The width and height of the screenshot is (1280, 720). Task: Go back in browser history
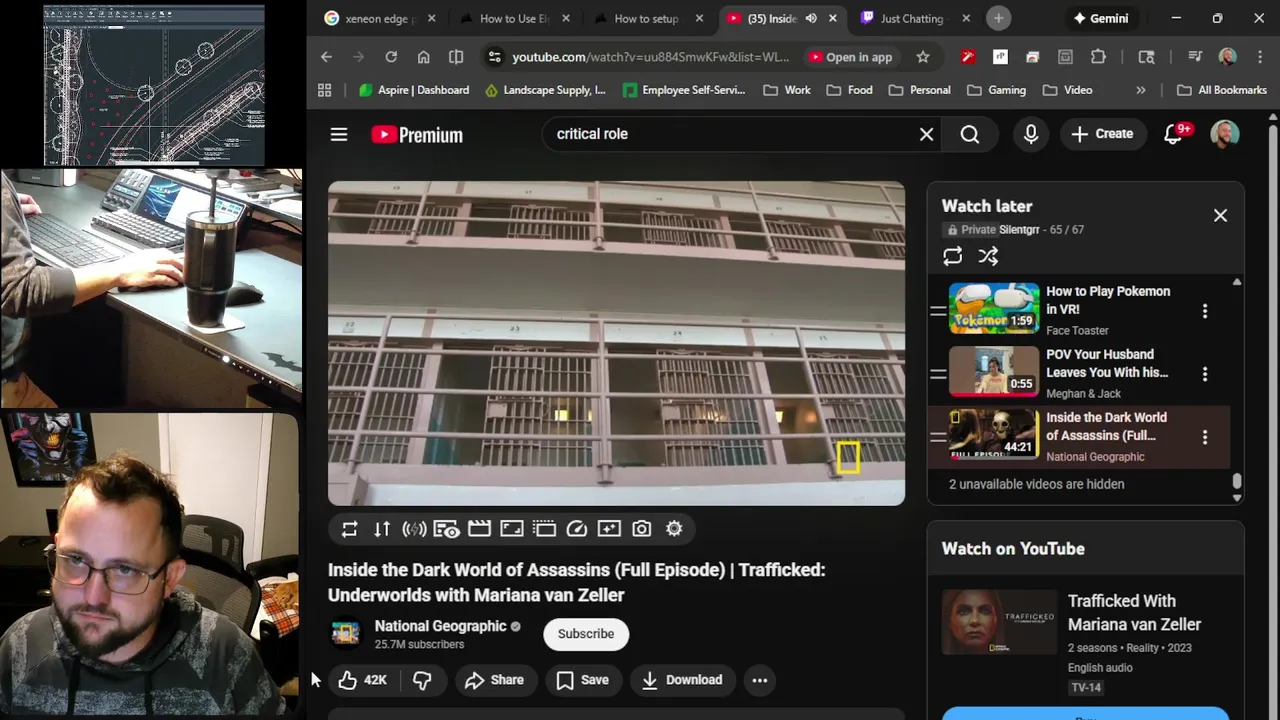pos(326,57)
